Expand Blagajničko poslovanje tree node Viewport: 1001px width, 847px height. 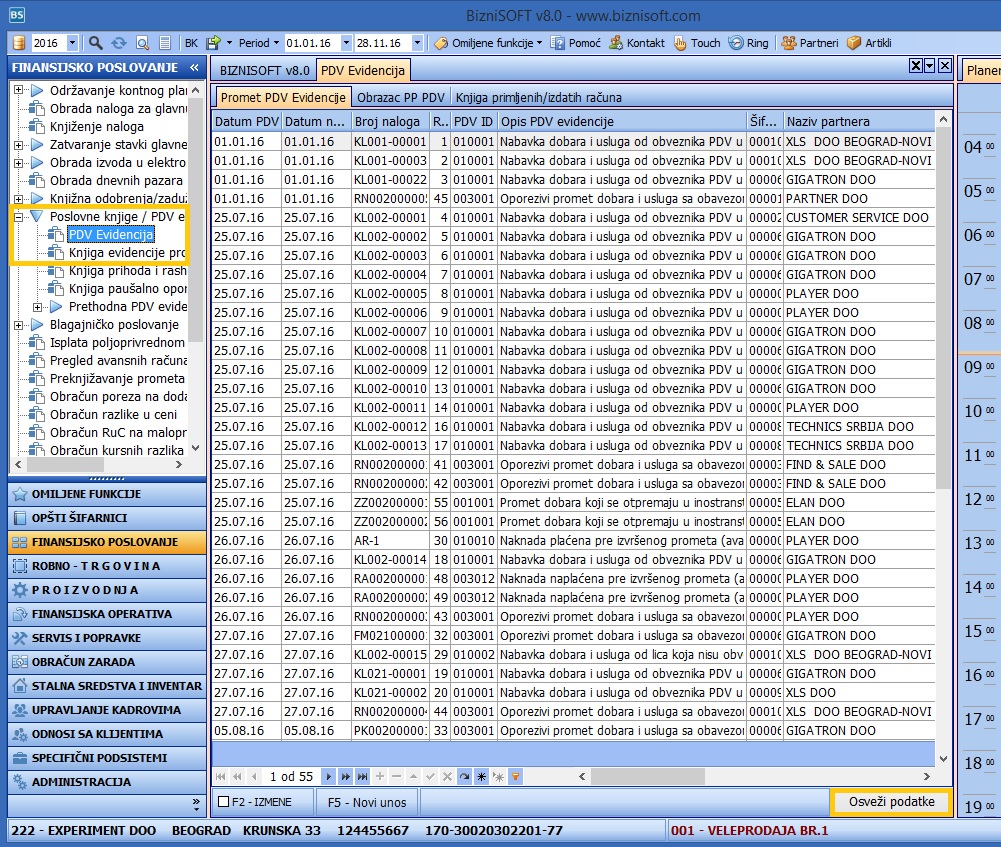(20, 325)
